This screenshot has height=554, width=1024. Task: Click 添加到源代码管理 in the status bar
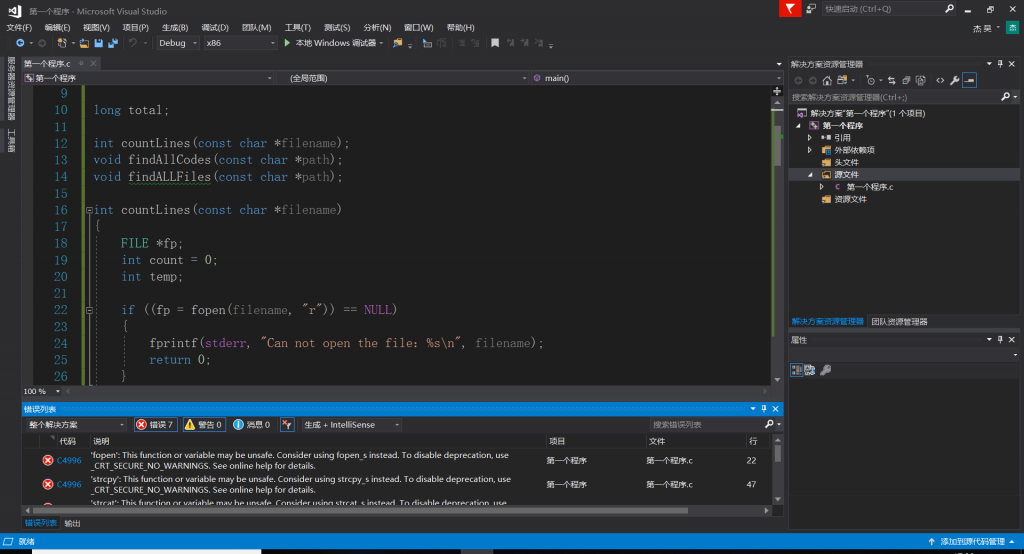click(972, 542)
